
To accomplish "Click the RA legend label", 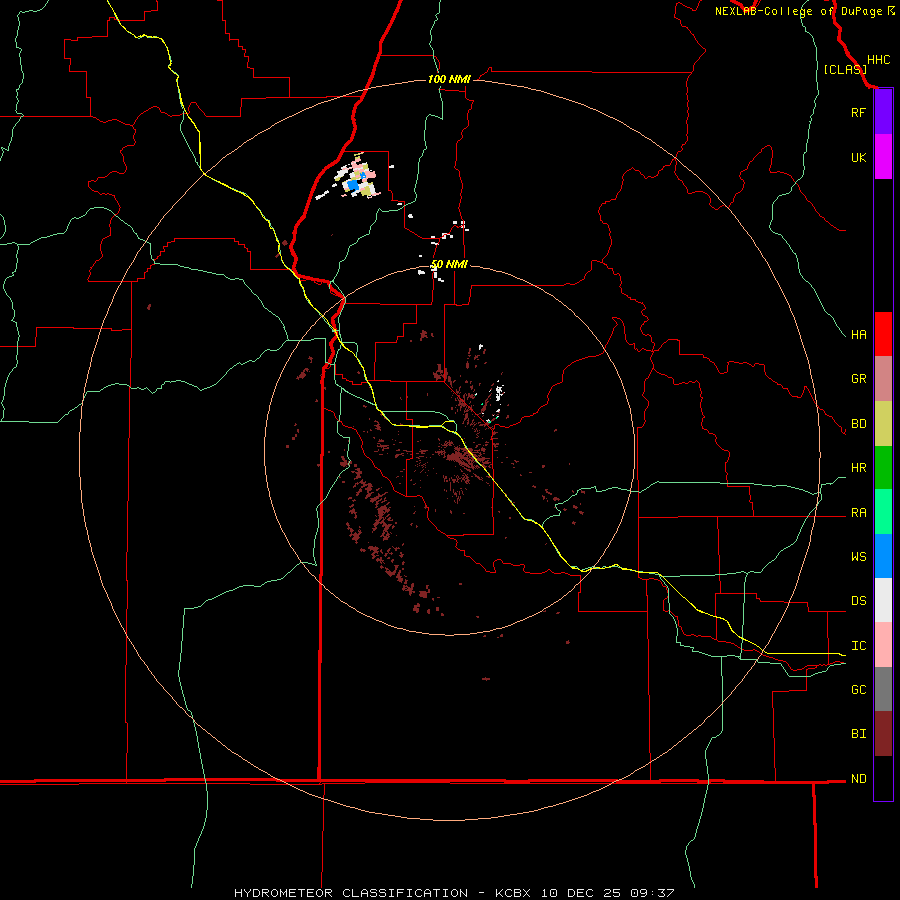I will (x=858, y=513).
